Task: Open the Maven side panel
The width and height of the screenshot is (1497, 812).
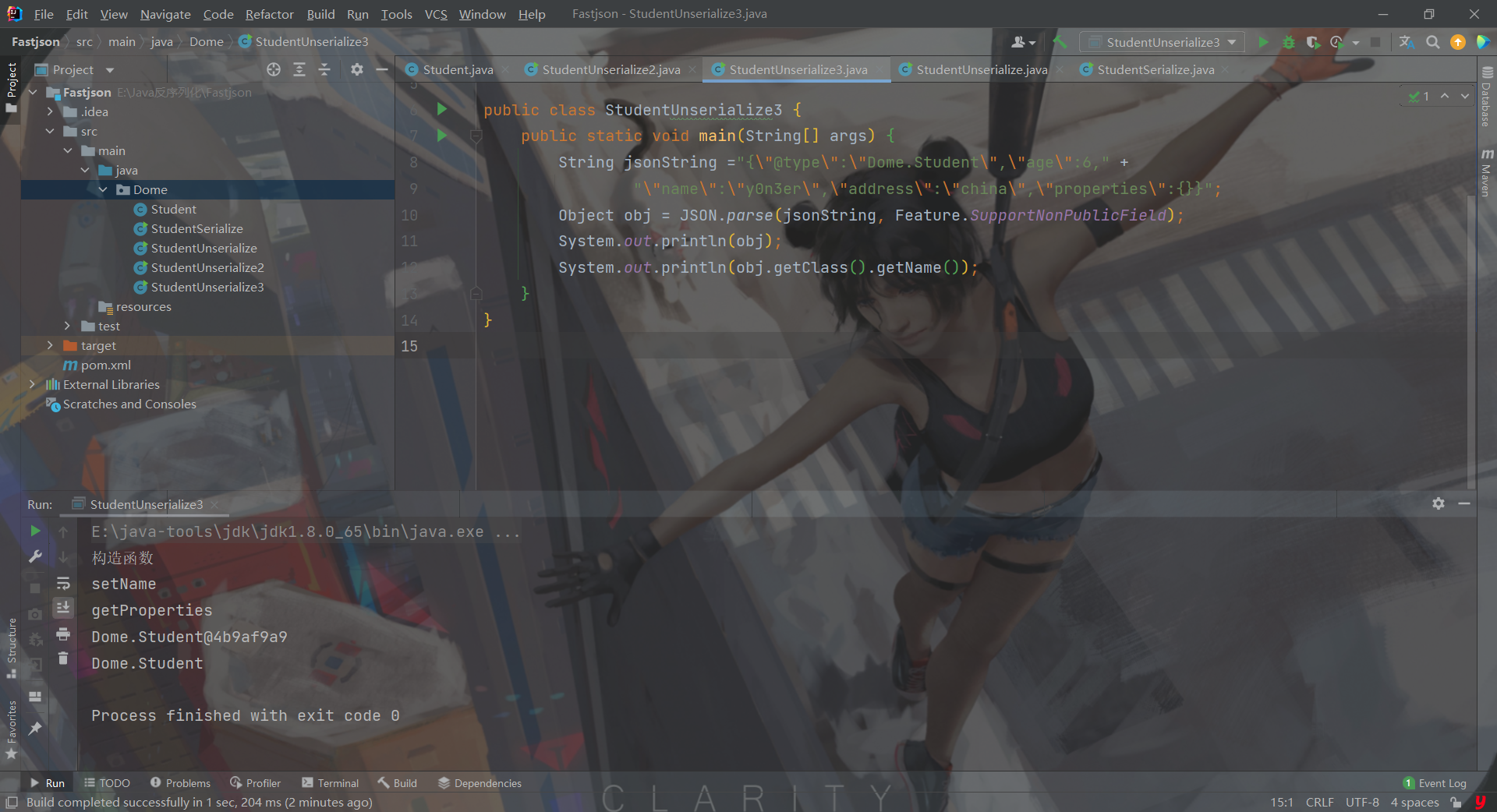Action: [1486, 172]
